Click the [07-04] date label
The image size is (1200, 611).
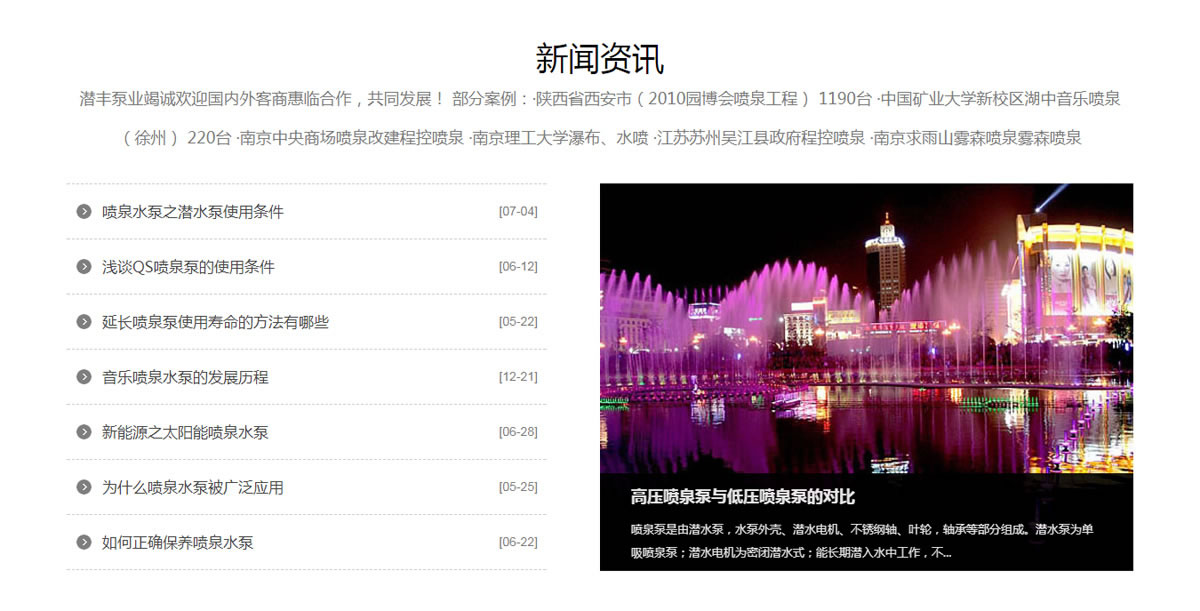(x=518, y=212)
